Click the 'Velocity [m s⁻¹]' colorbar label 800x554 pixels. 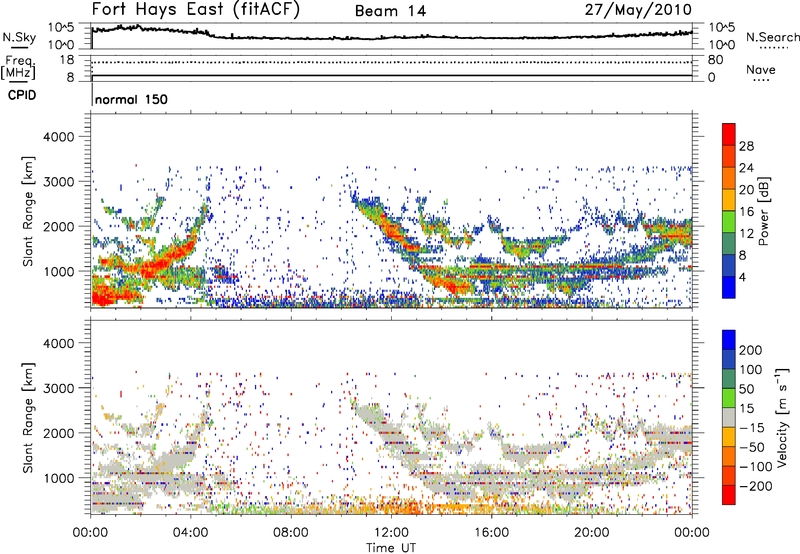click(x=781, y=417)
